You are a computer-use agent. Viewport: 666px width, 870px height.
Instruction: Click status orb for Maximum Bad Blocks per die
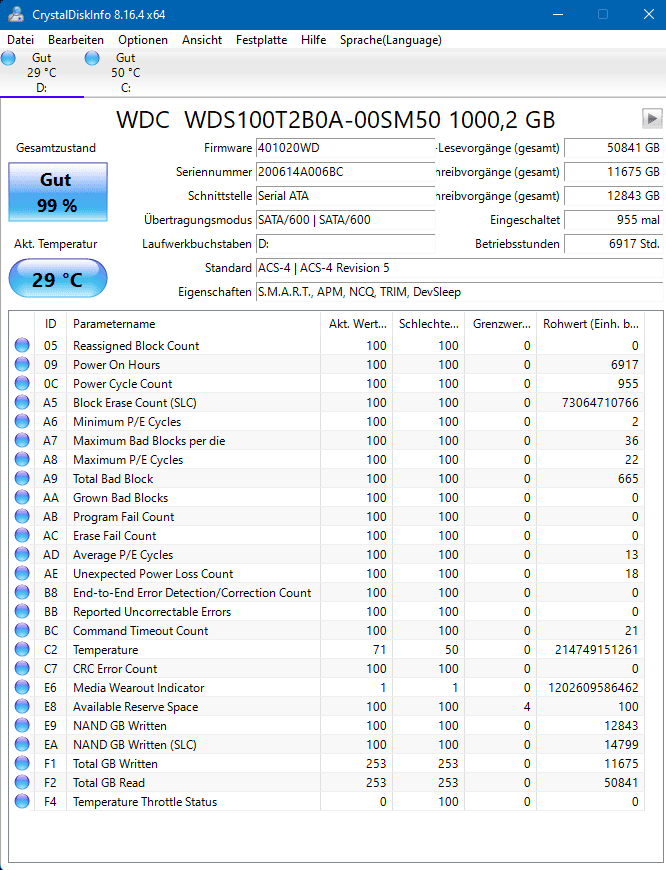coord(22,441)
